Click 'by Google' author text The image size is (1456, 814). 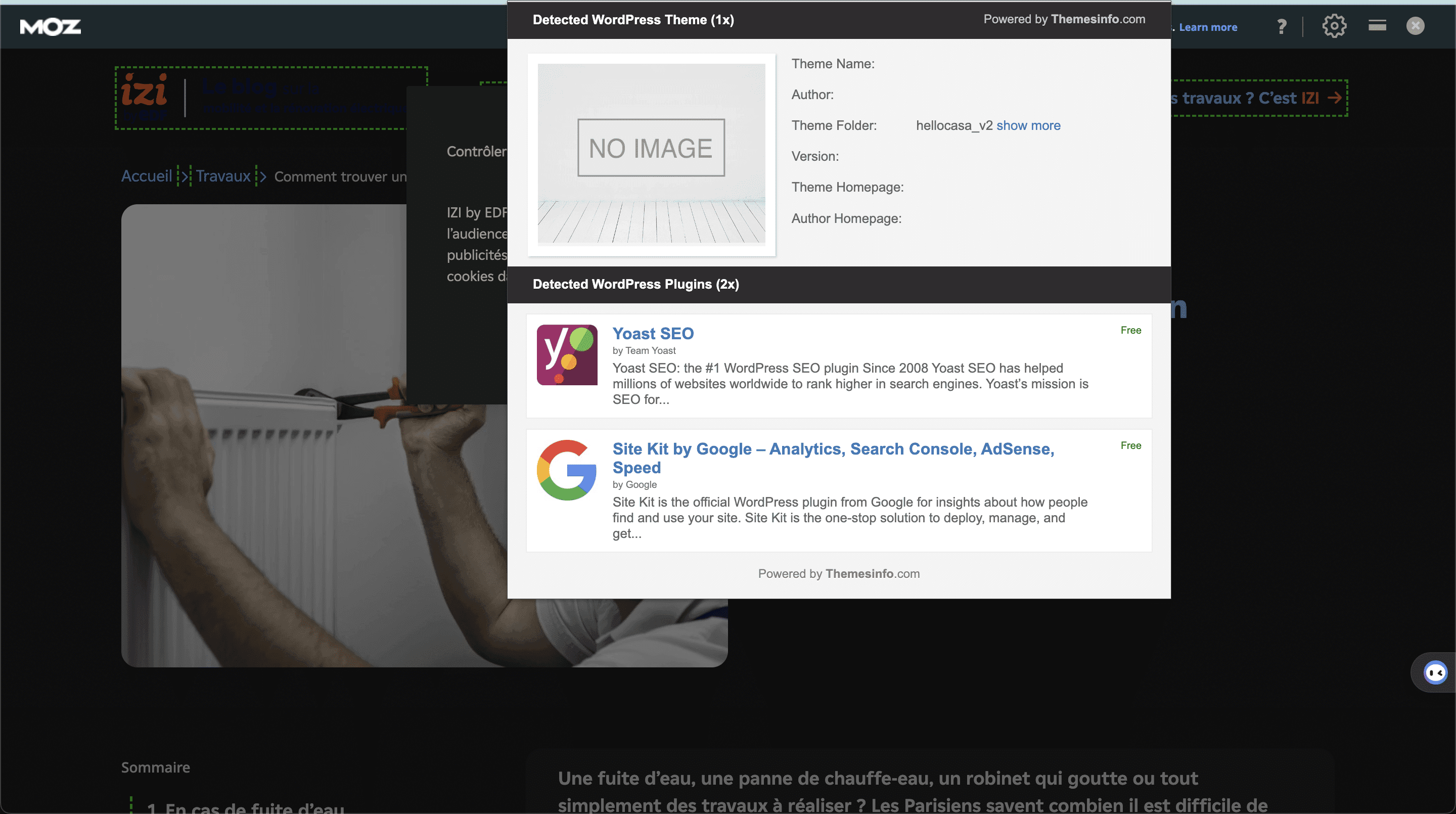[x=634, y=484]
